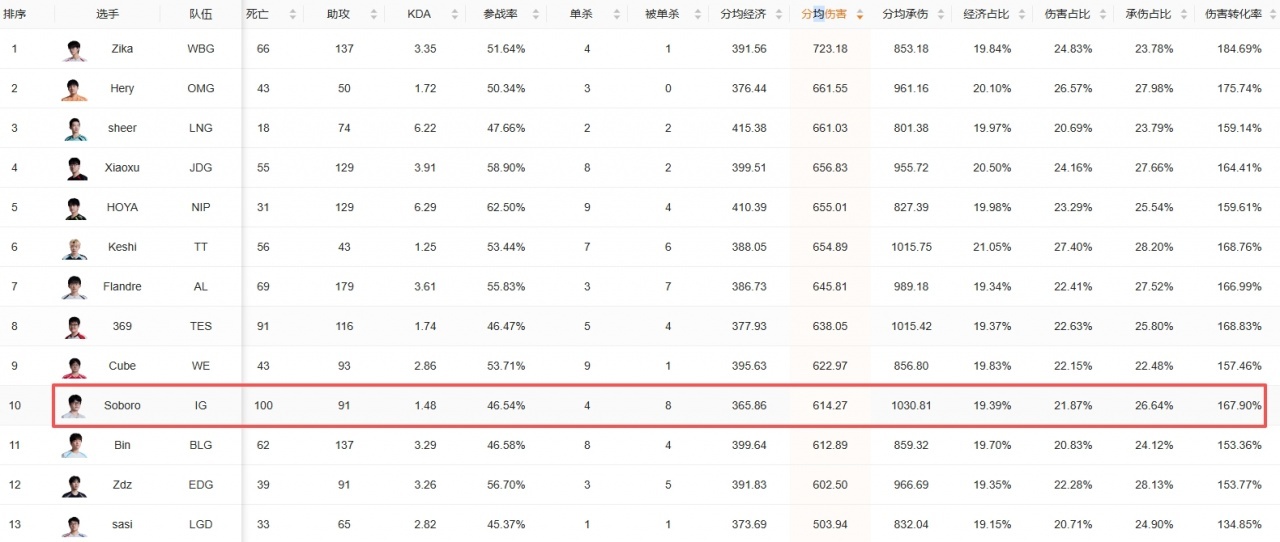
Task: Click Flandre's 助攻 value 179
Action: click(x=344, y=286)
